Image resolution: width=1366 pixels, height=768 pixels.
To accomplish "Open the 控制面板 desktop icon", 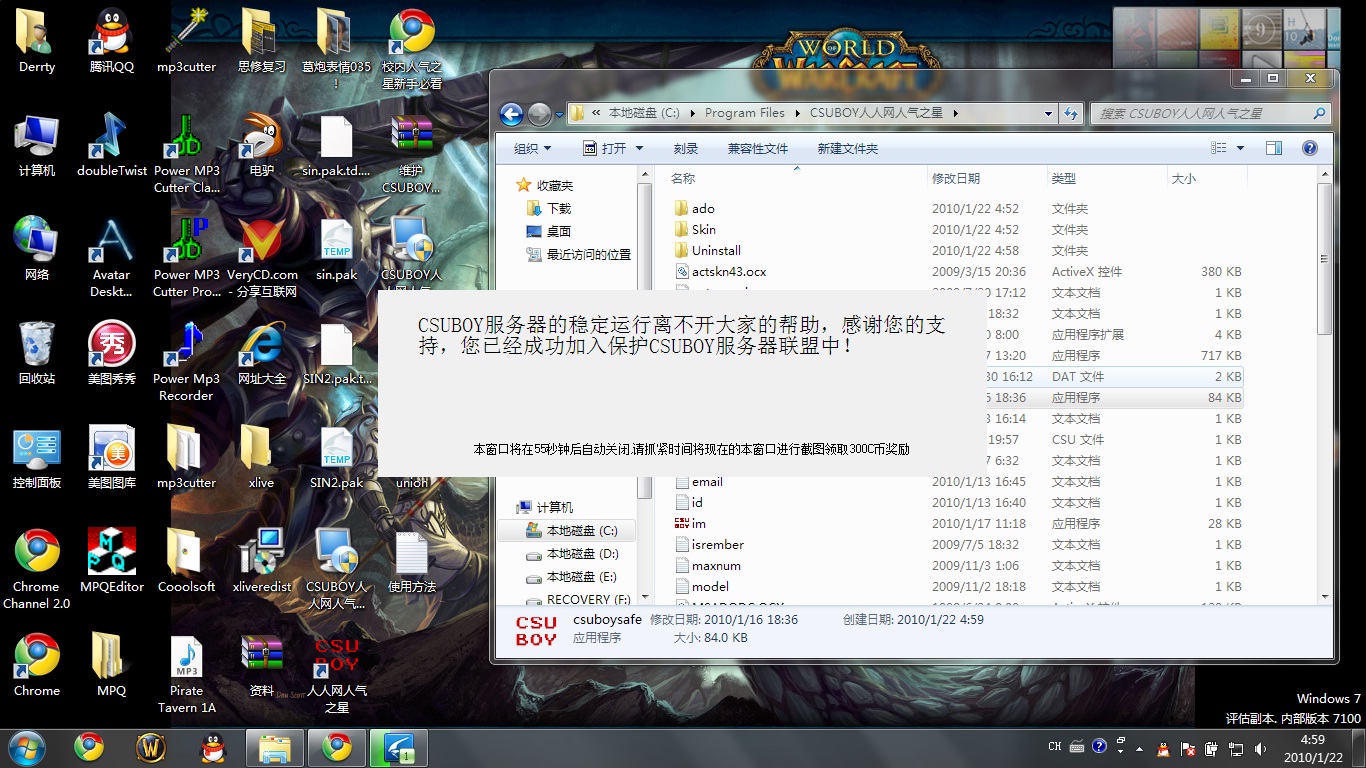I will (37, 458).
